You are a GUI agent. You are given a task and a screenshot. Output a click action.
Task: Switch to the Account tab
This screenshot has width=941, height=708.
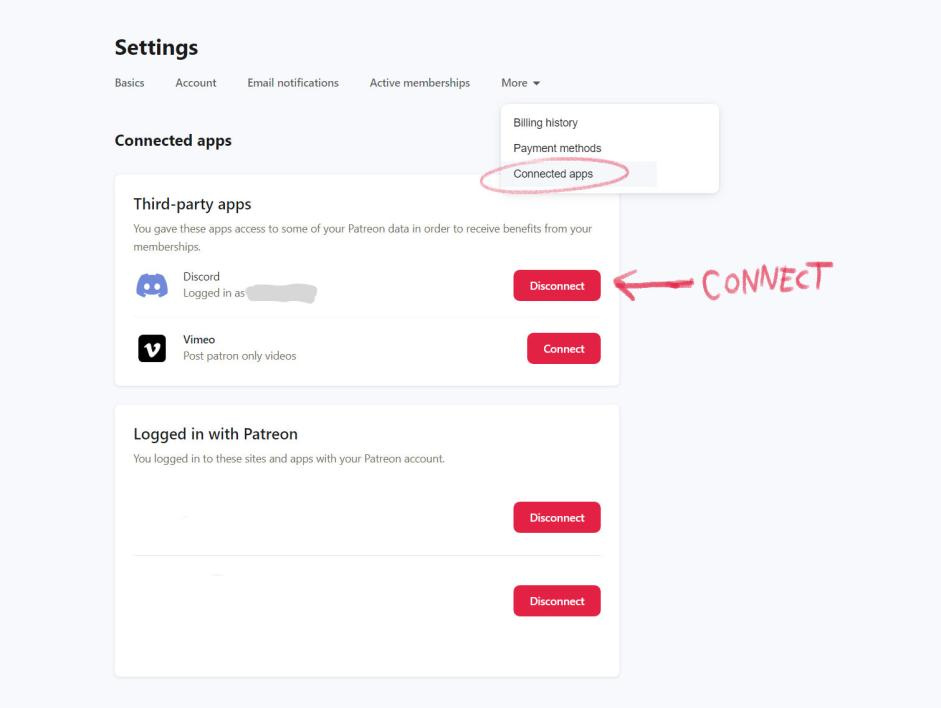tap(196, 83)
